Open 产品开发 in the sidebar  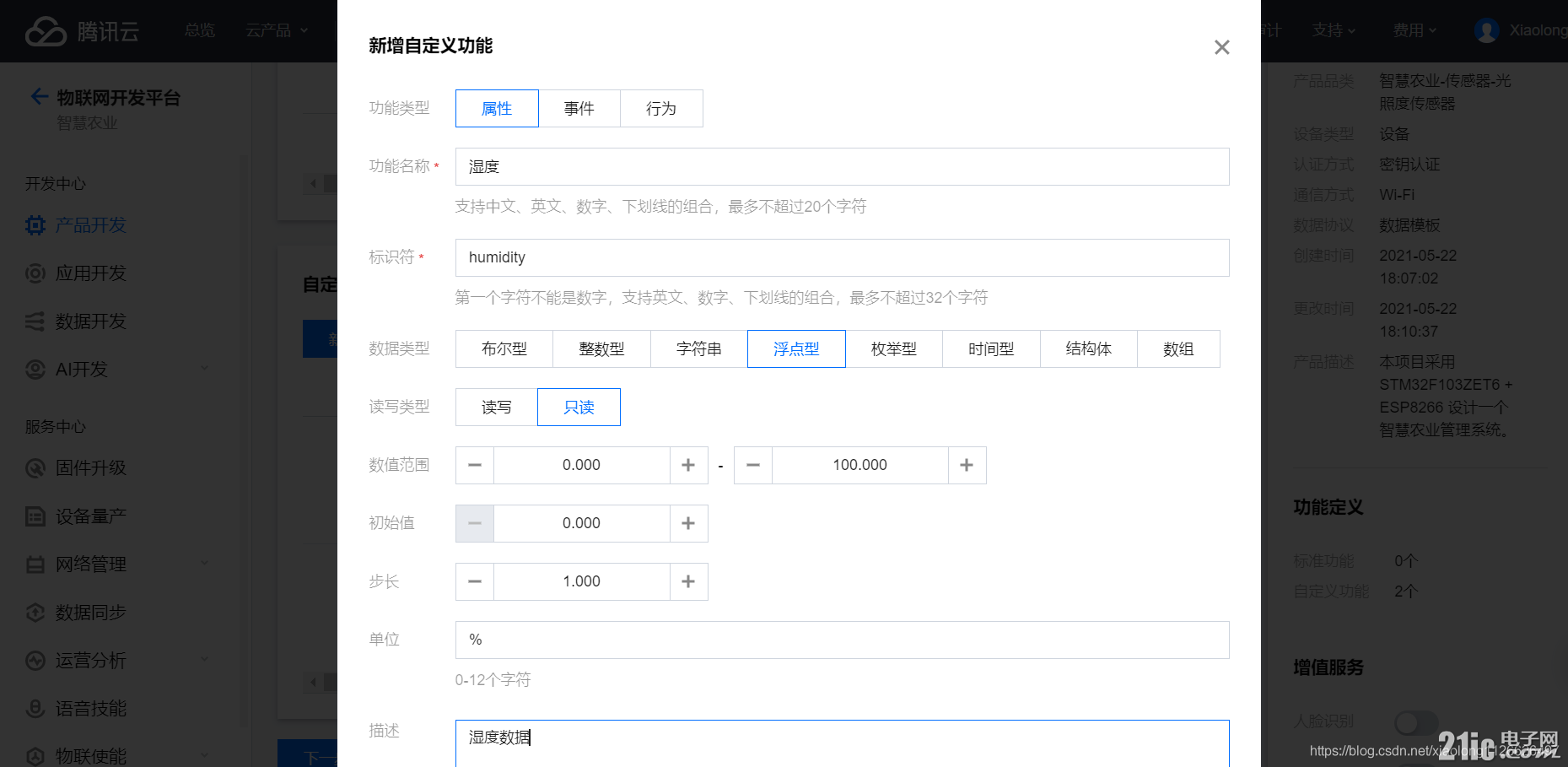(91, 225)
